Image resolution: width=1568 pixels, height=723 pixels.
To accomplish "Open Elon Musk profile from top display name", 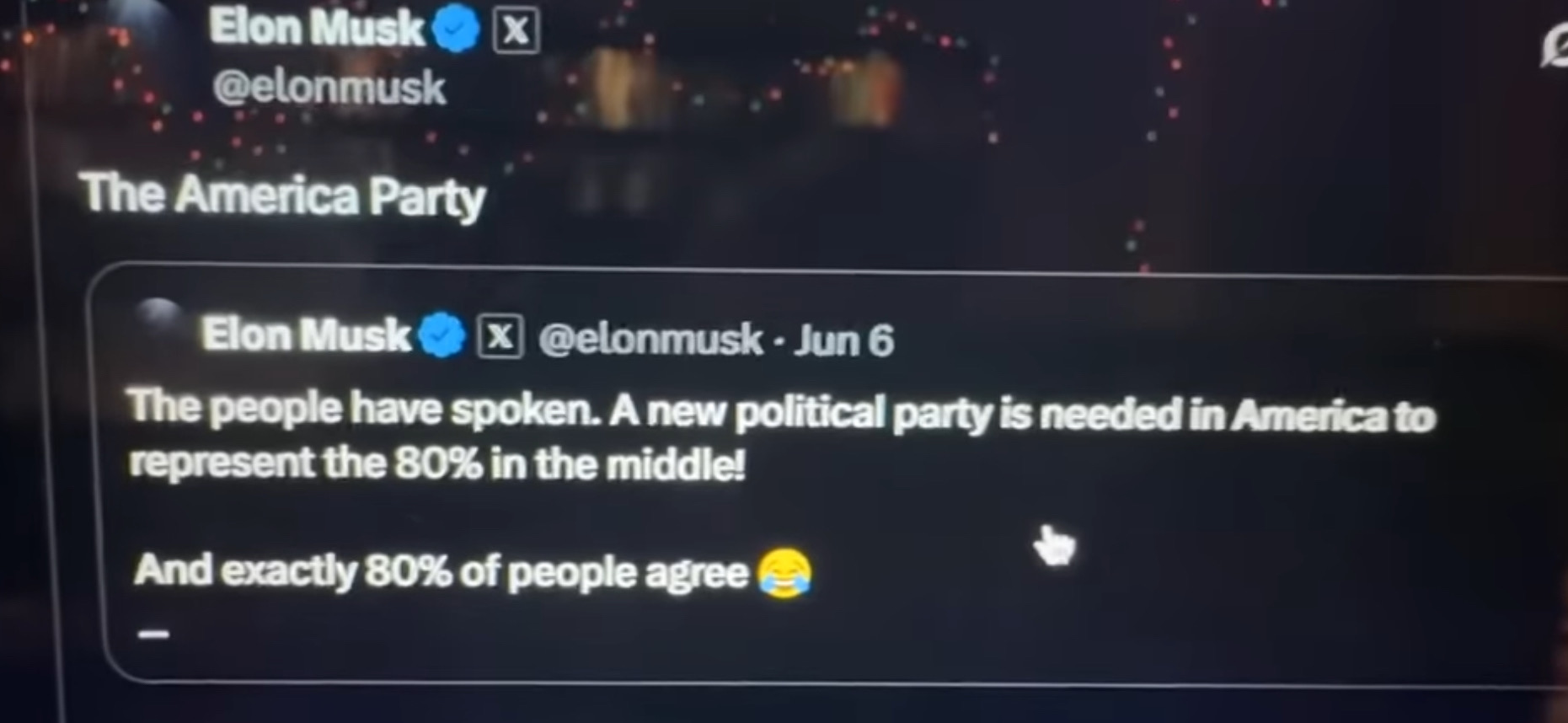I will [x=317, y=28].
